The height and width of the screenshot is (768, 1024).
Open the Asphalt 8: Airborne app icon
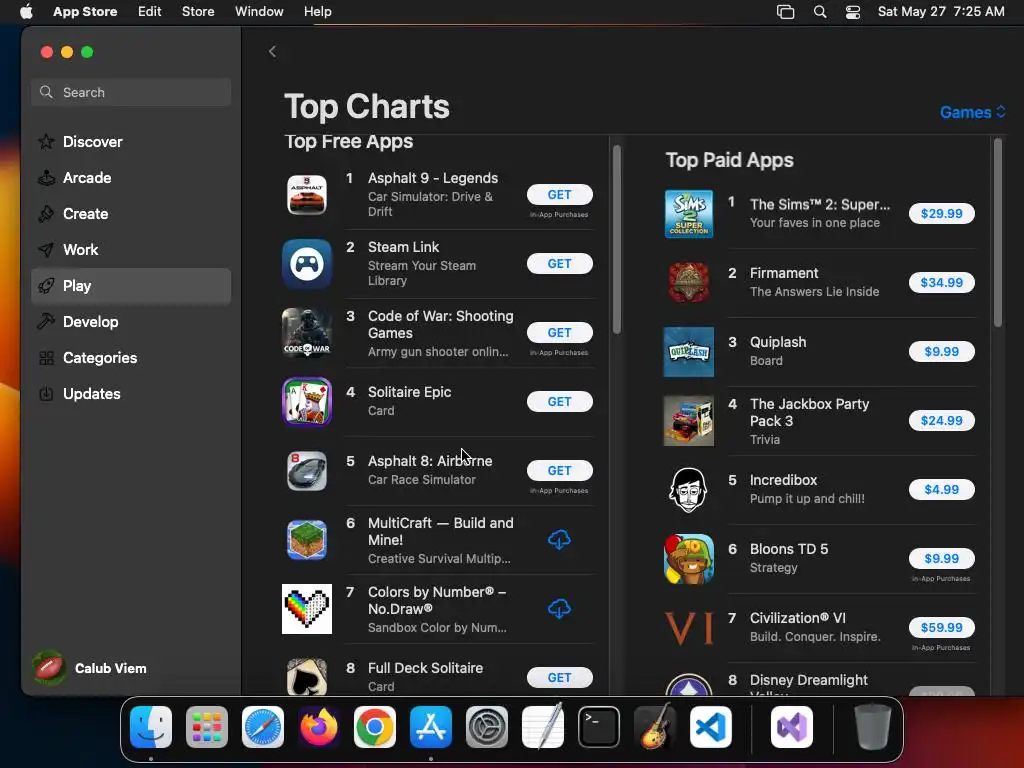tap(306, 471)
